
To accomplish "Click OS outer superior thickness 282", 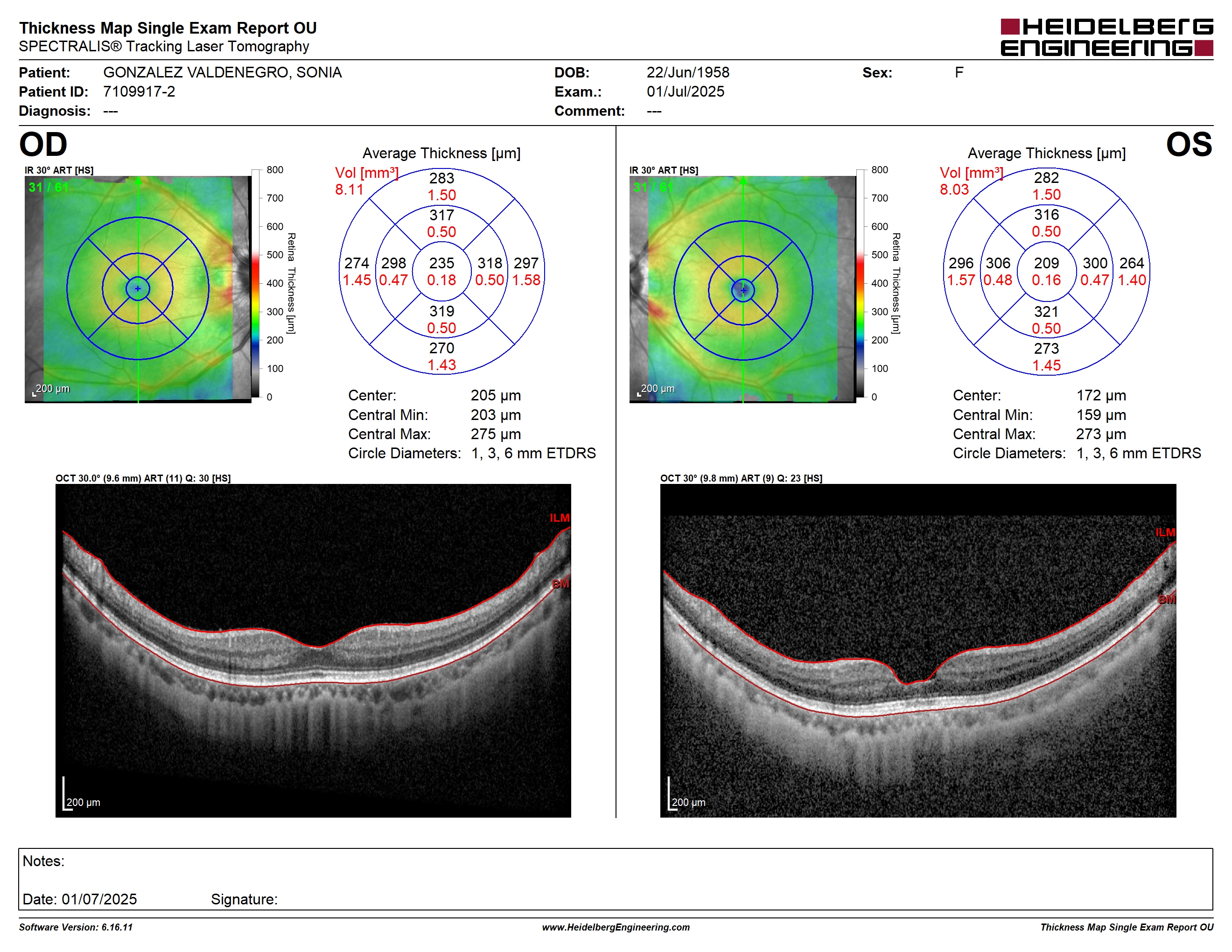I will 1046,178.
